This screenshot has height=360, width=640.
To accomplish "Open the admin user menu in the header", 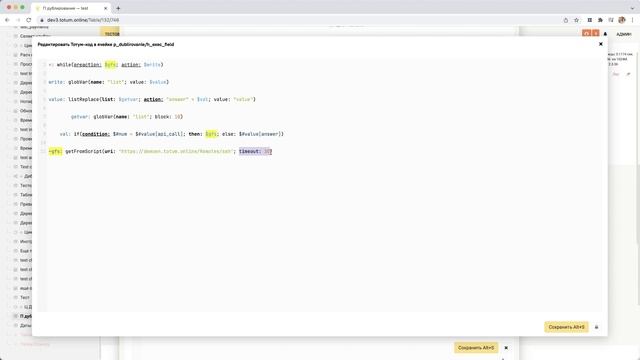I will click(624, 34).
